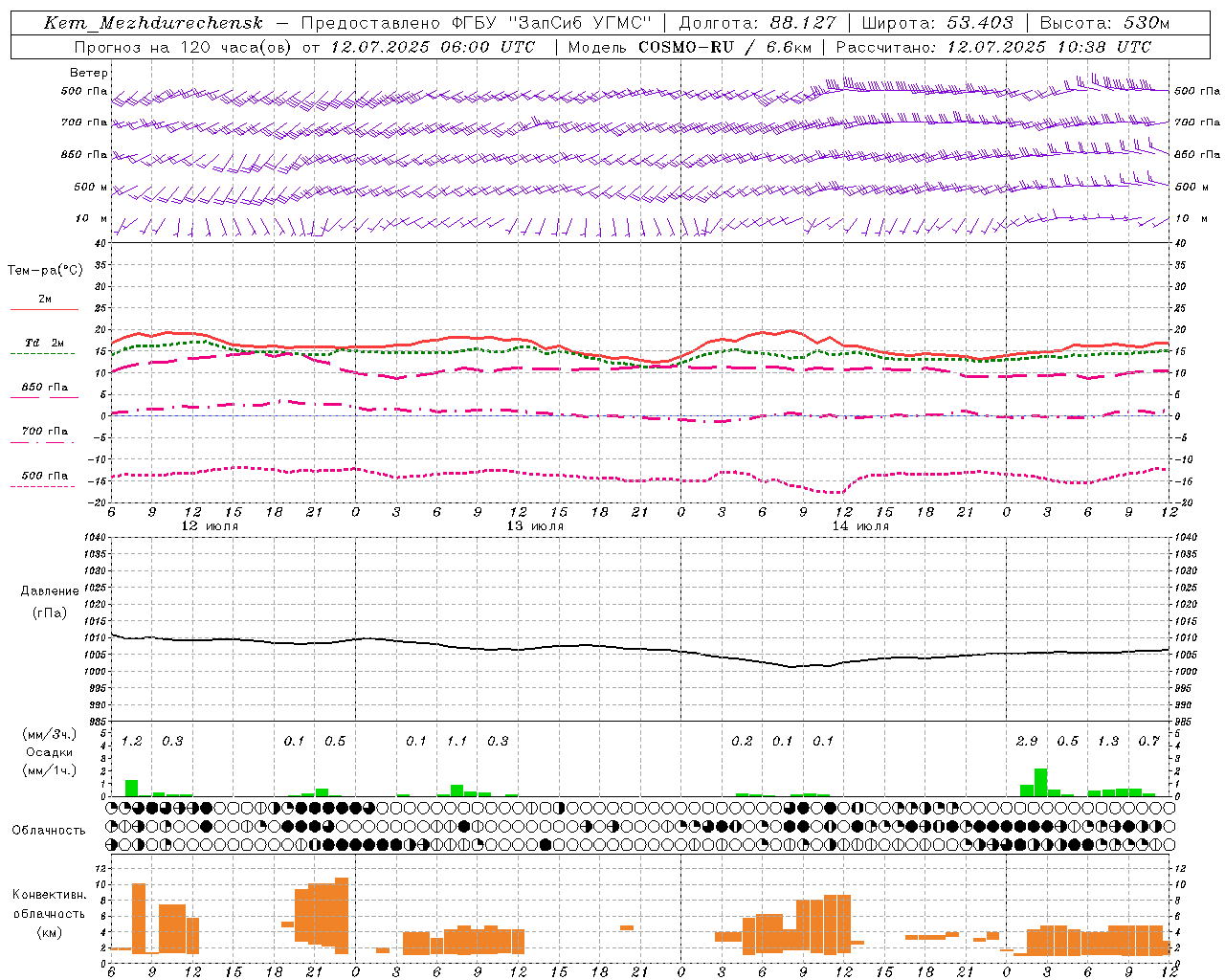The width and height of the screenshot is (1225, 980).
Task: Click the station title Kem_Mezhdurechensk
Action: [x=153, y=23]
